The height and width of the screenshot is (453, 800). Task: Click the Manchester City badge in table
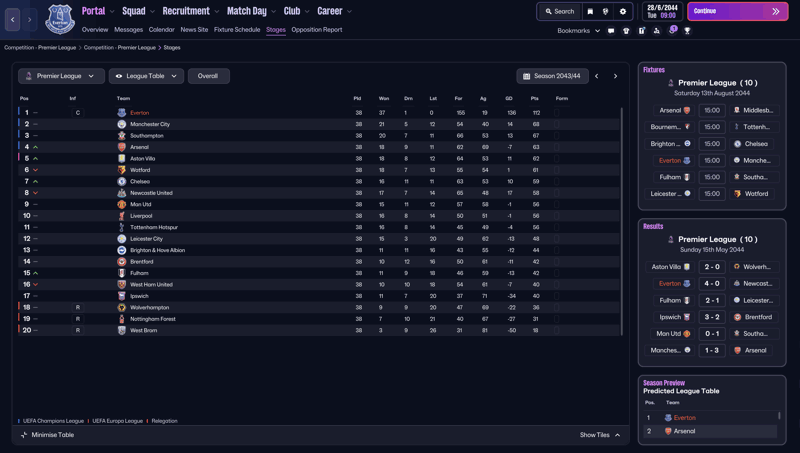pos(121,124)
